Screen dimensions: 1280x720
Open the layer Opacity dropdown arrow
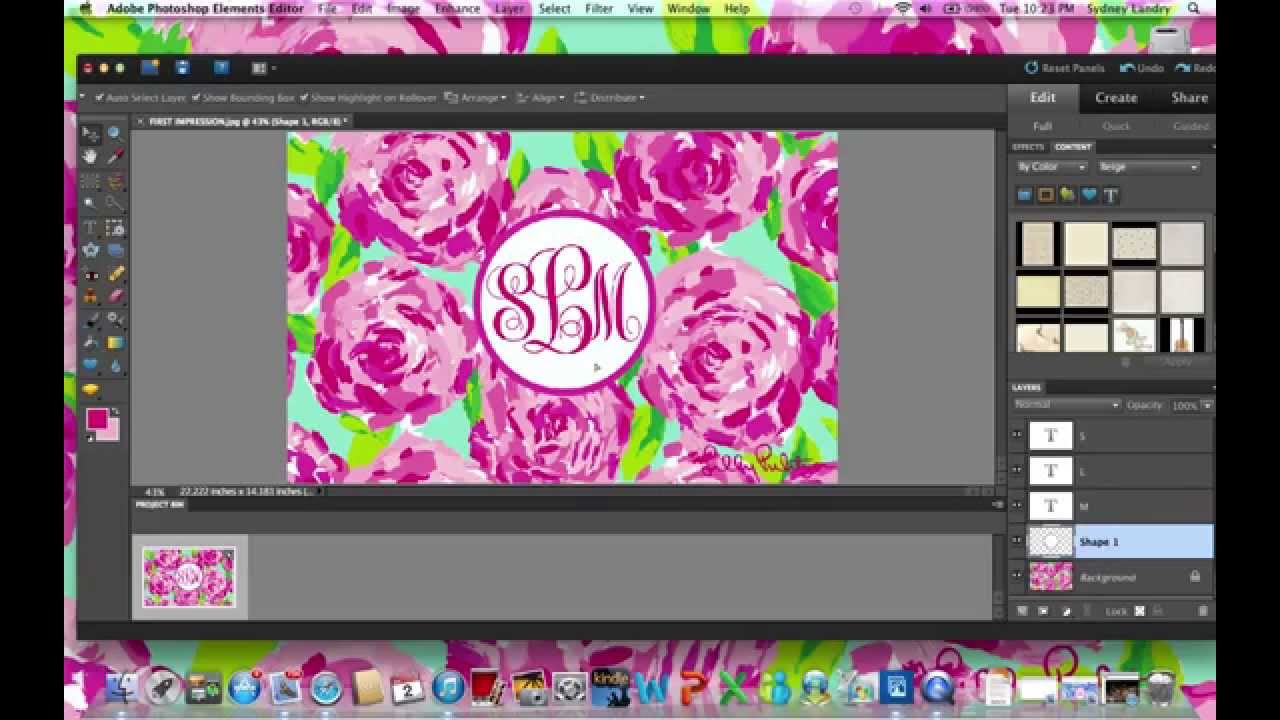1207,406
